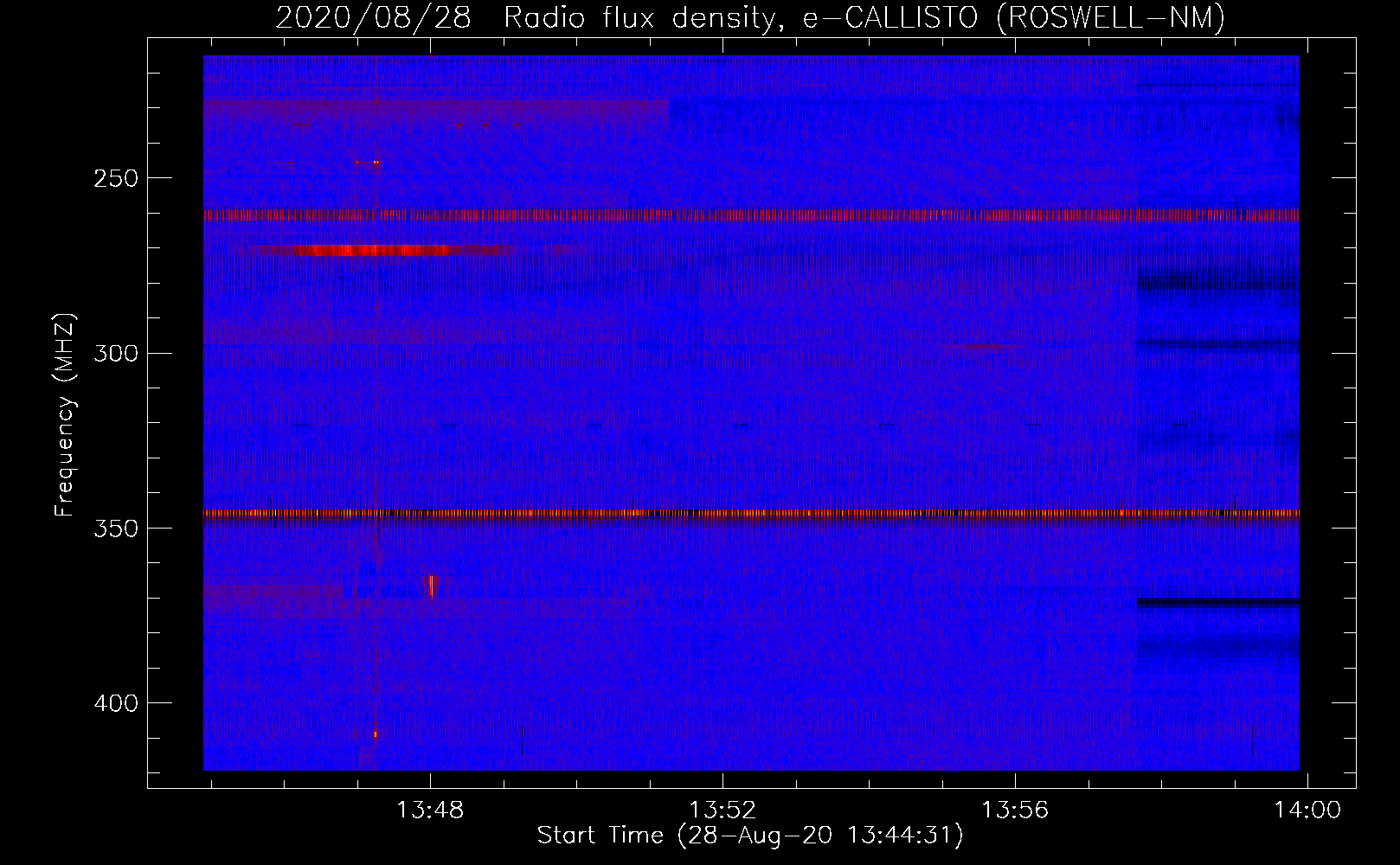1400x865 pixels.
Task: Click the plot title text "Radio flux density, e-CALLISTO (ROSWELL-NM)"
Action: [x=864, y=17]
